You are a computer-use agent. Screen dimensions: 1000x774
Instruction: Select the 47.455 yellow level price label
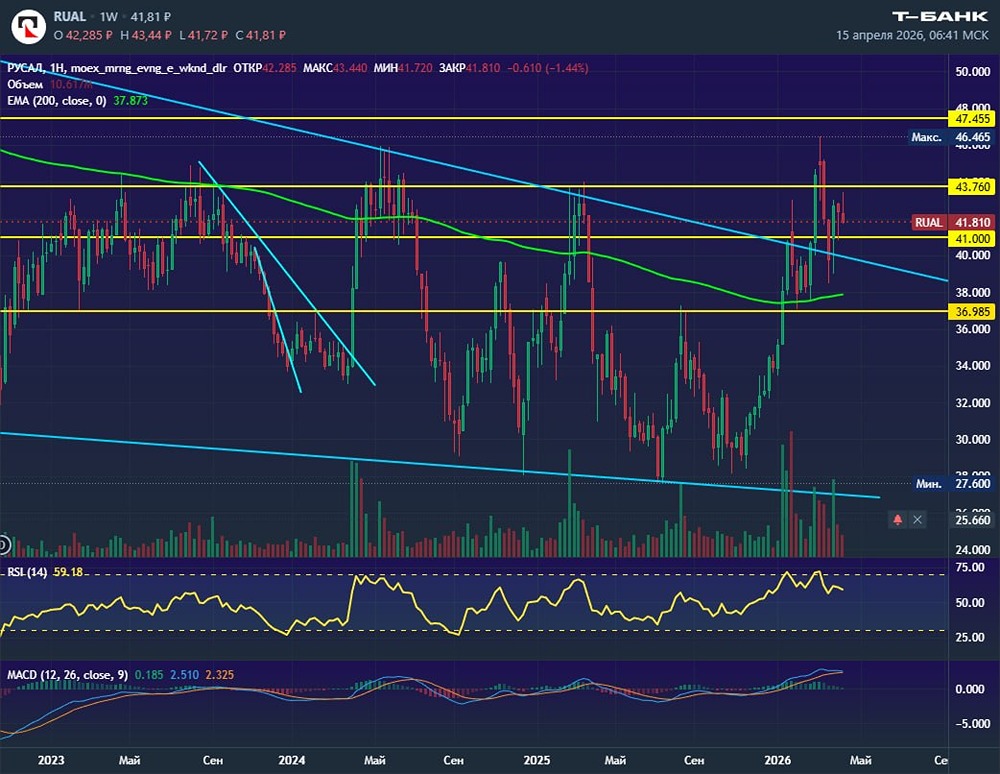(x=973, y=119)
